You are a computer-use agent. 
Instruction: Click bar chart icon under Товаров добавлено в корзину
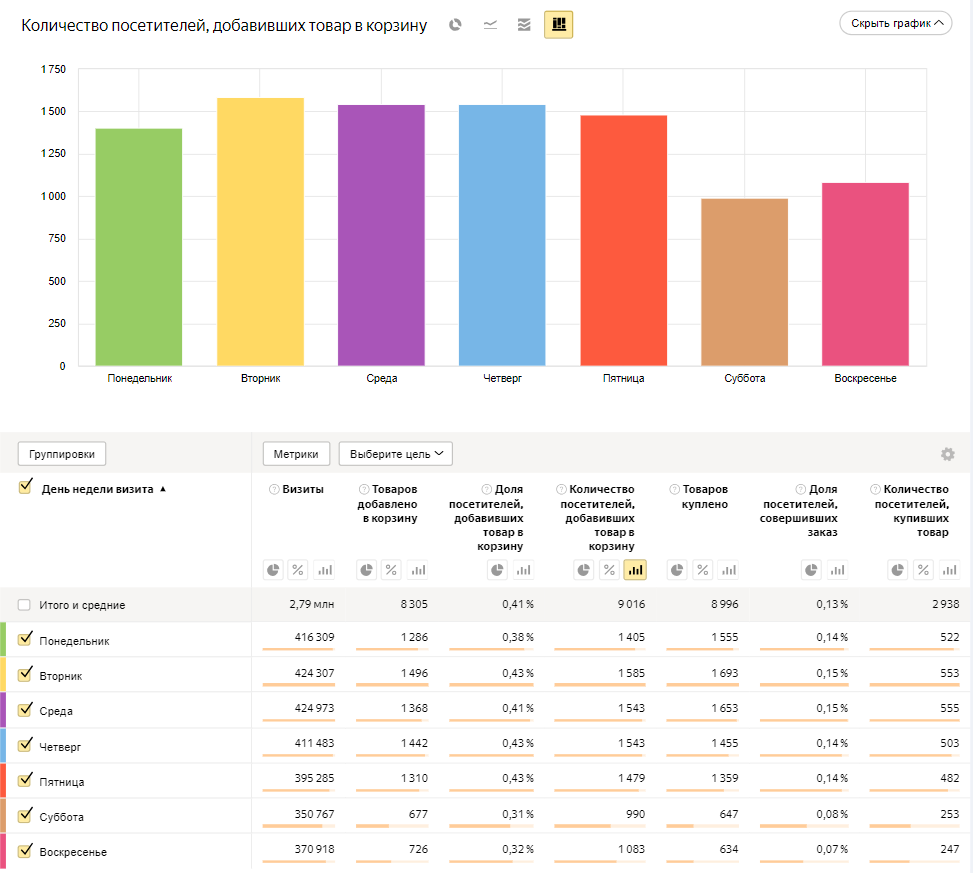pos(418,570)
